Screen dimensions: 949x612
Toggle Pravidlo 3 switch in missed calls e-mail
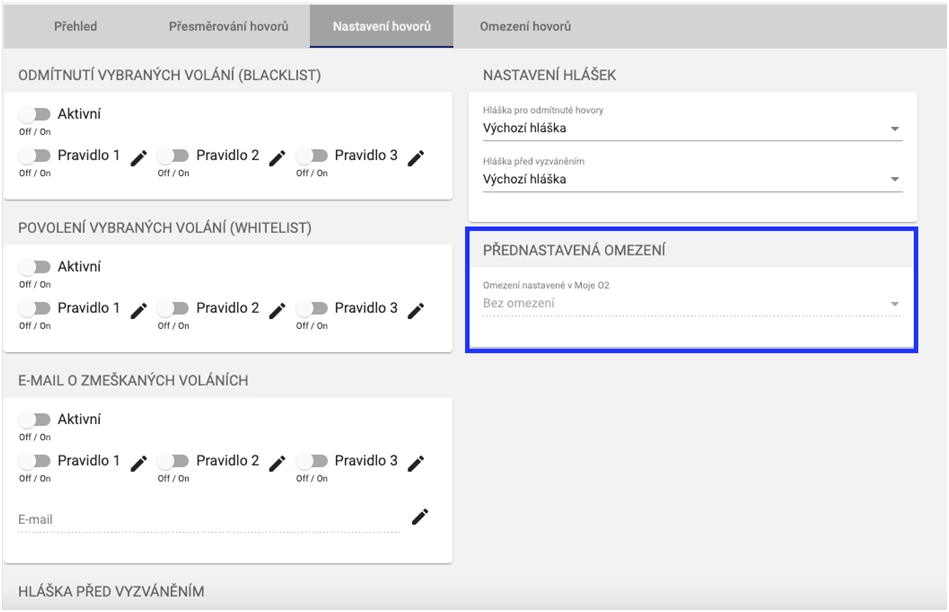[313, 461]
